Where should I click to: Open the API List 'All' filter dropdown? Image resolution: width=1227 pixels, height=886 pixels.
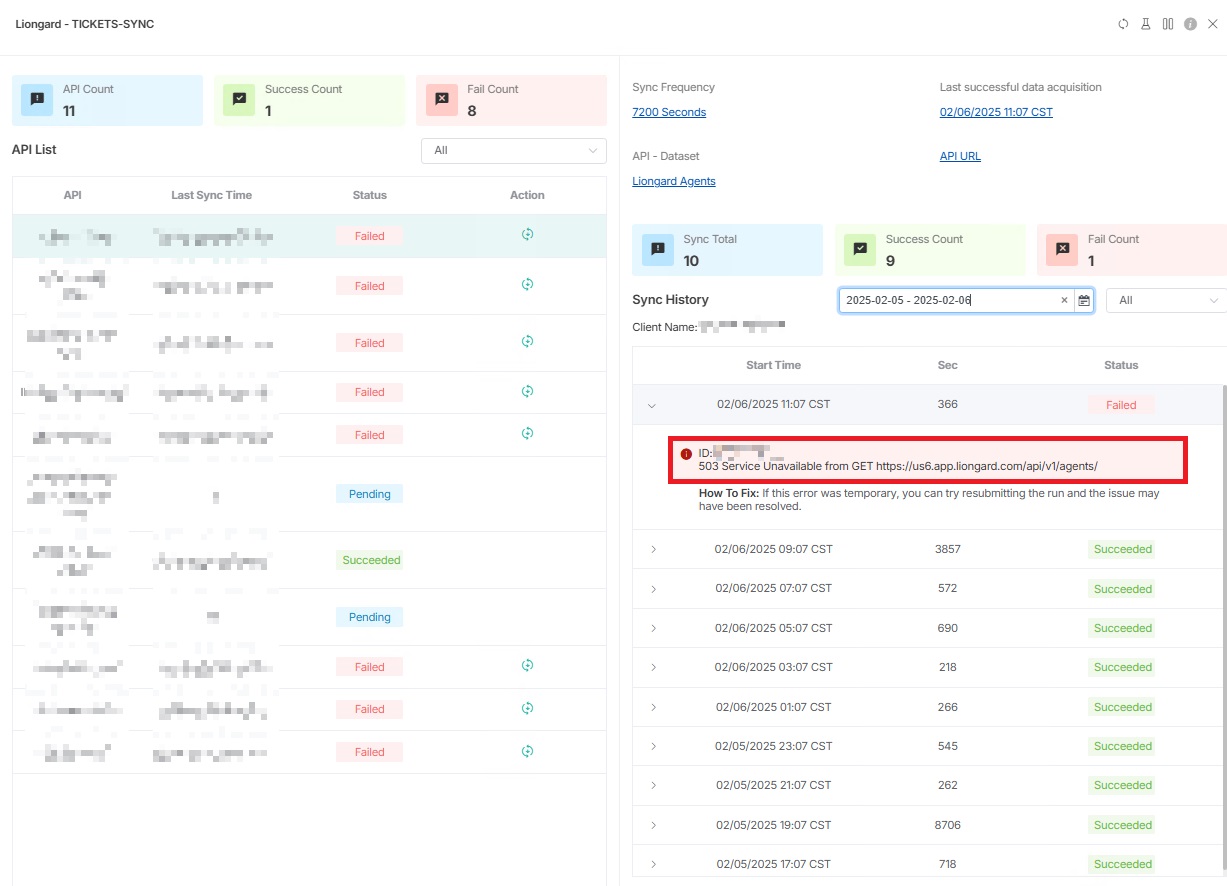513,151
